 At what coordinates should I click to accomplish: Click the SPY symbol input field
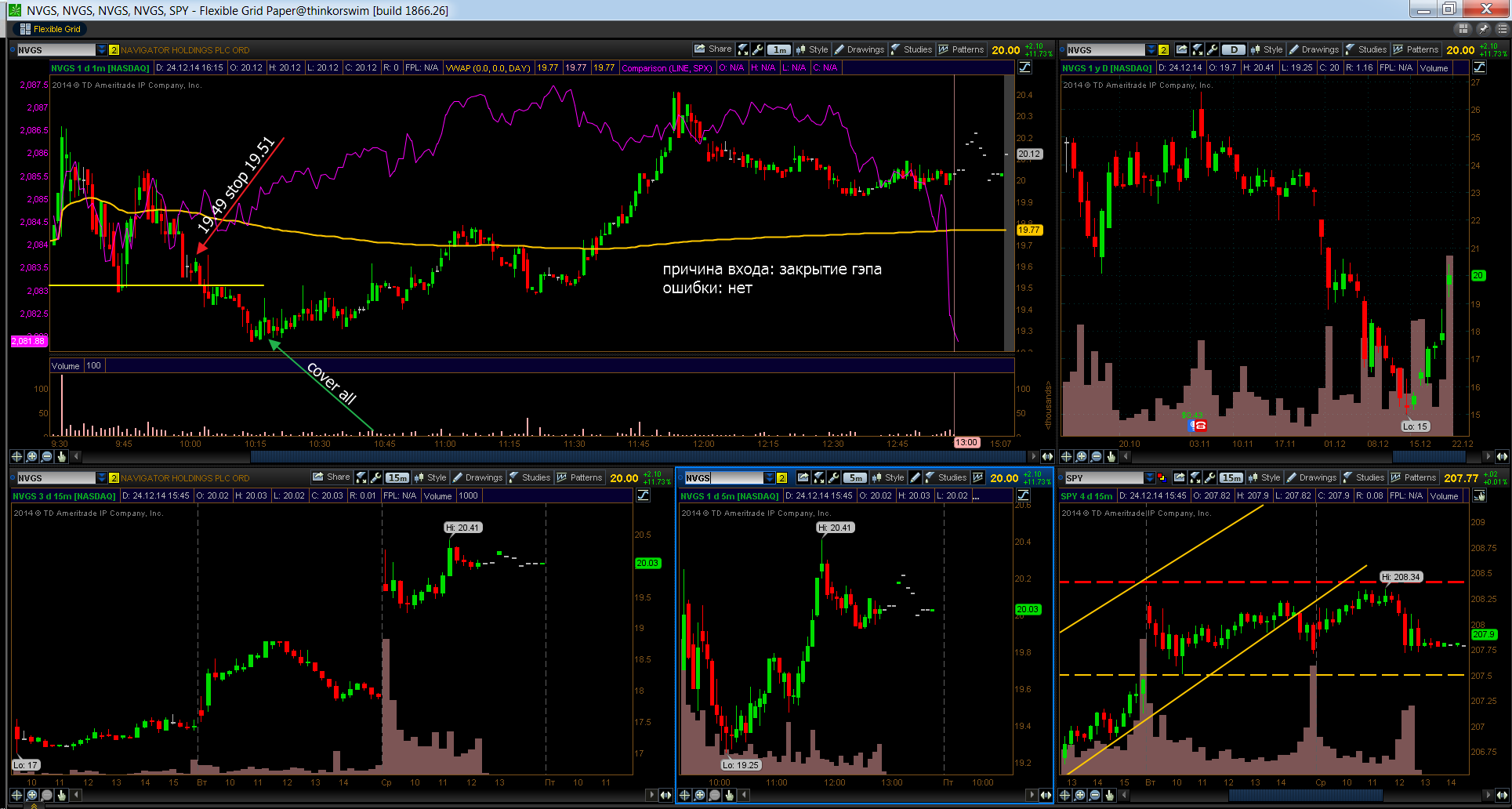point(1103,477)
